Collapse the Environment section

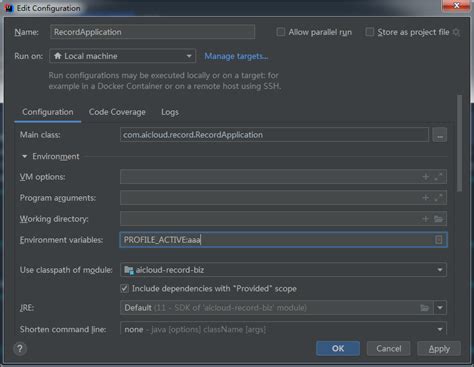24,156
